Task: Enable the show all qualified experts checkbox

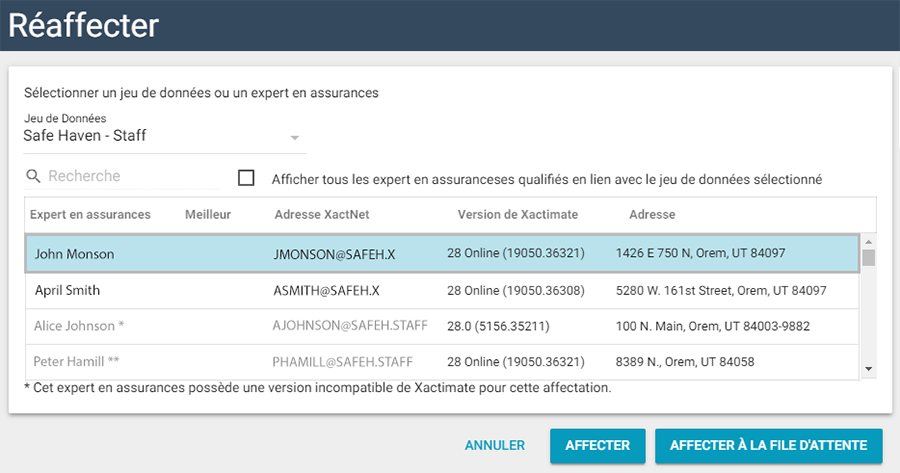Action: point(246,178)
